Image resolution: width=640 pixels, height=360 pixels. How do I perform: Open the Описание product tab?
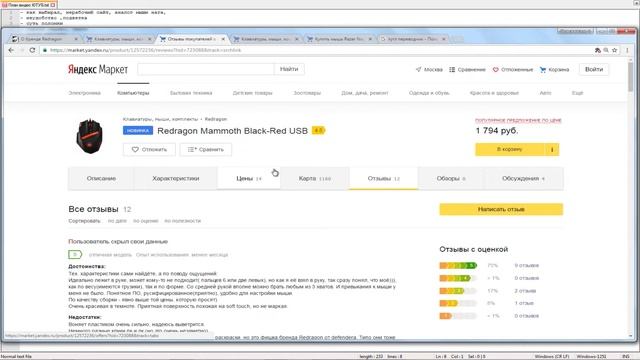(101, 178)
